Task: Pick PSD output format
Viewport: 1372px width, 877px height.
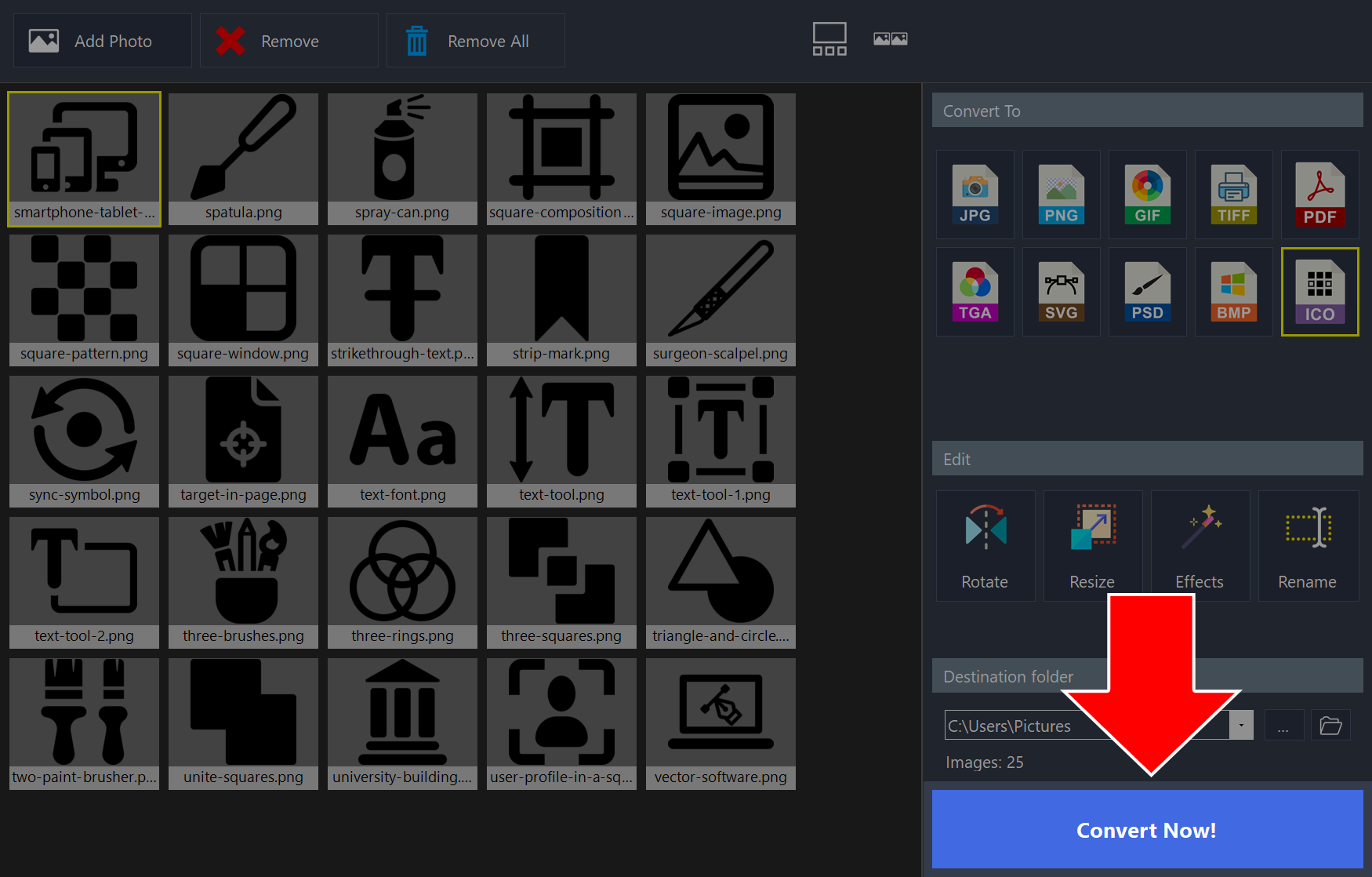Action: [x=1148, y=292]
